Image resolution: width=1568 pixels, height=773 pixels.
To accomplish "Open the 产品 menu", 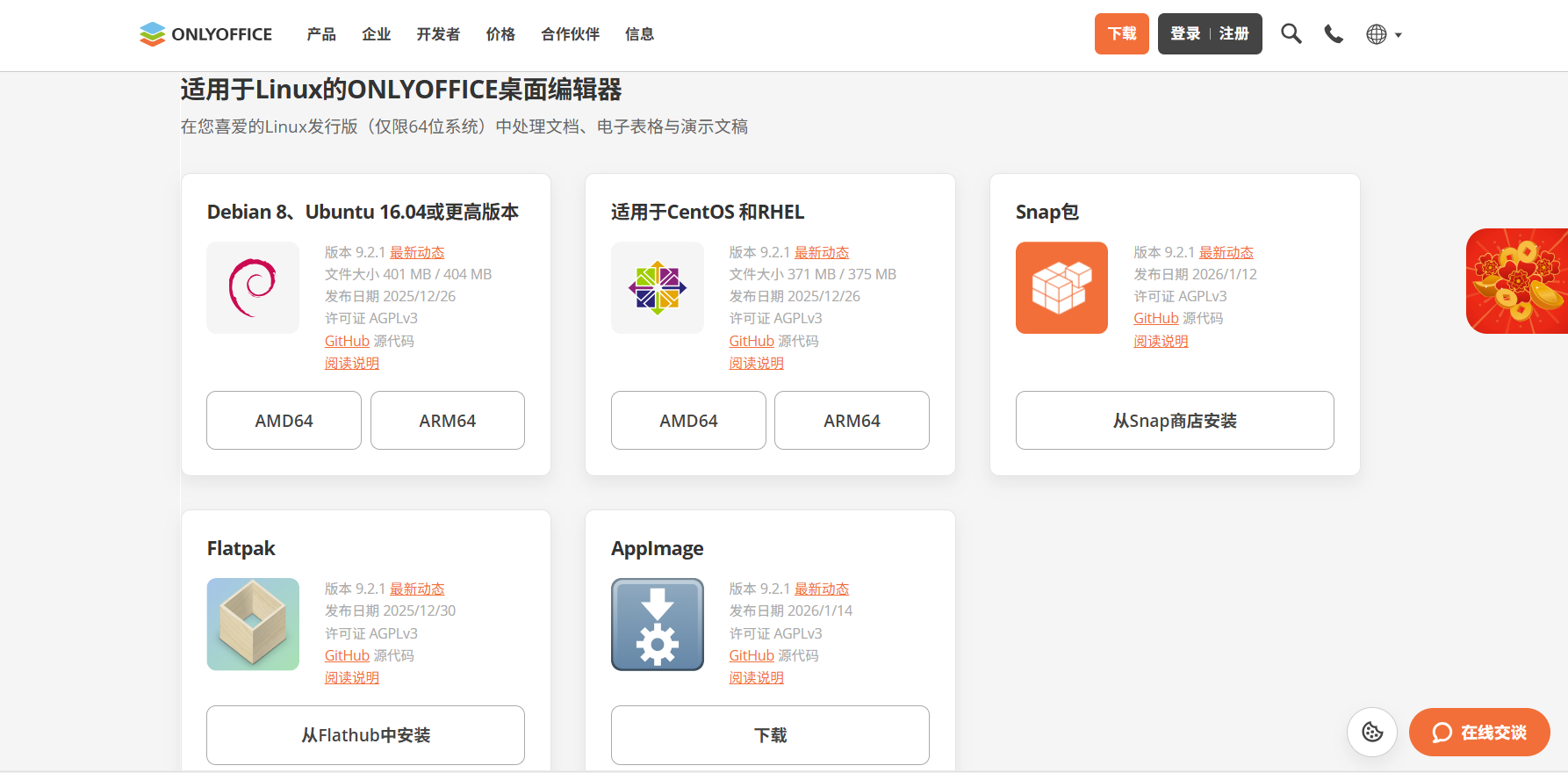I will pyautogui.click(x=321, y=34).
